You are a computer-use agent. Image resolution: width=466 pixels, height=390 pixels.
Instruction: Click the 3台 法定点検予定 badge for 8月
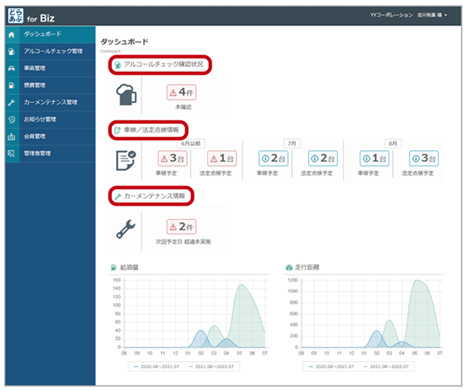tap(424, 158)
